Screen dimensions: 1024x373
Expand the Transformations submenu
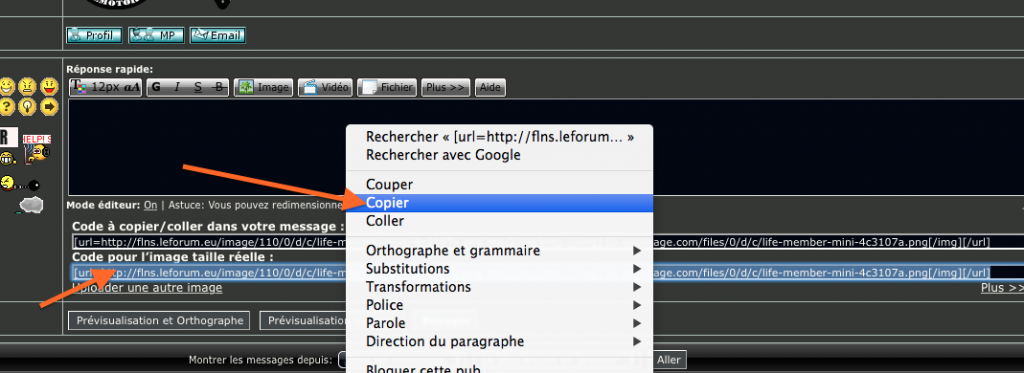point(500,287)
